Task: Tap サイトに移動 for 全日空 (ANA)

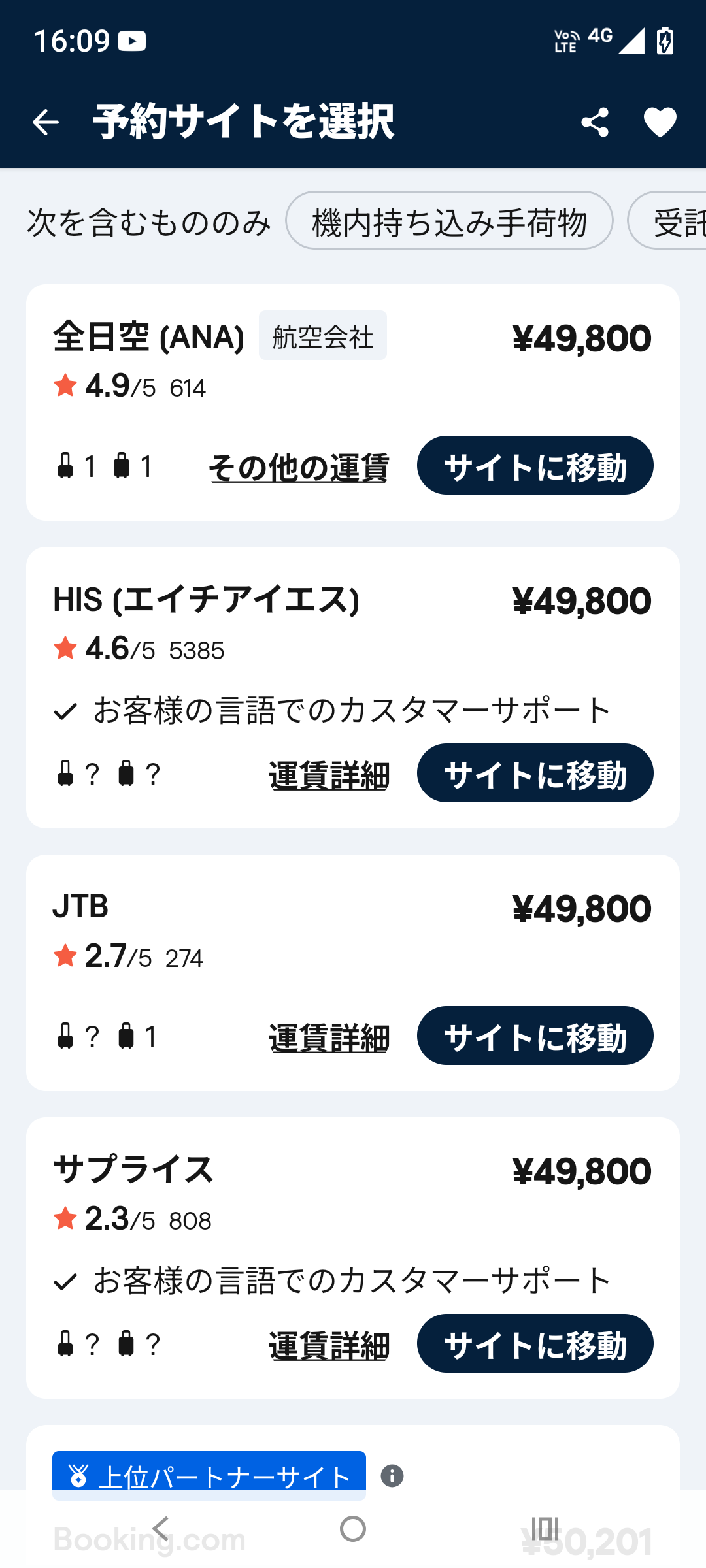Action: click(535, 466)
